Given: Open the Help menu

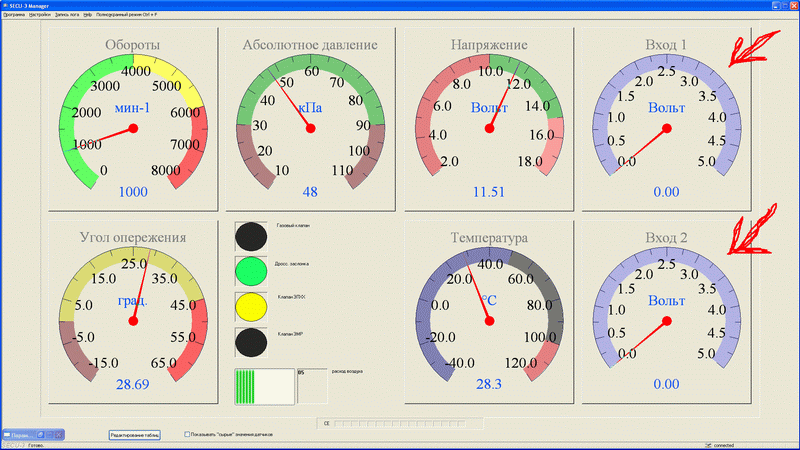Looking at the screenshot, I should click(88, 16).
